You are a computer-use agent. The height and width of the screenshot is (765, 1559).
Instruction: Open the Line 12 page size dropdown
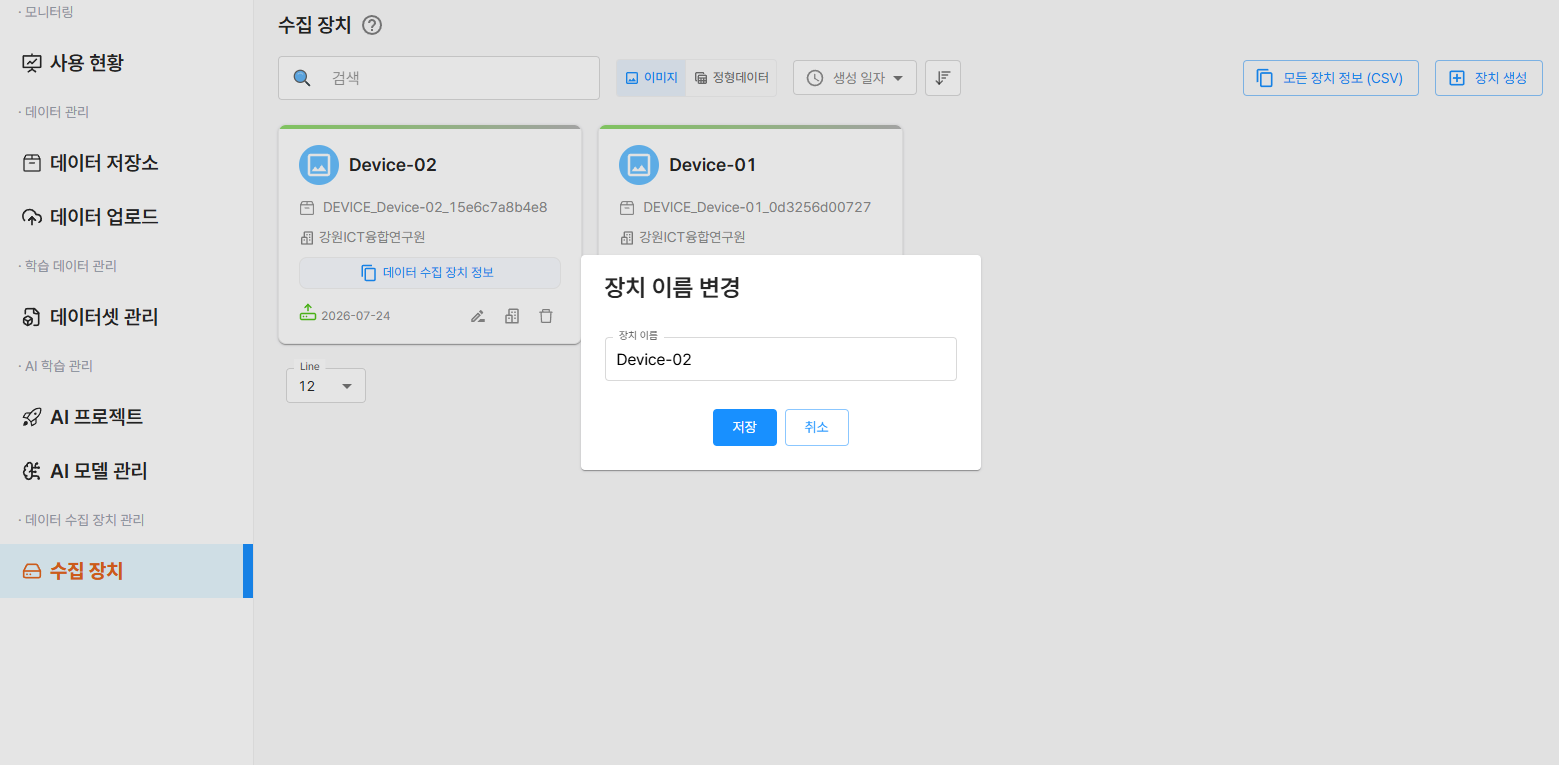coord(326,386)
